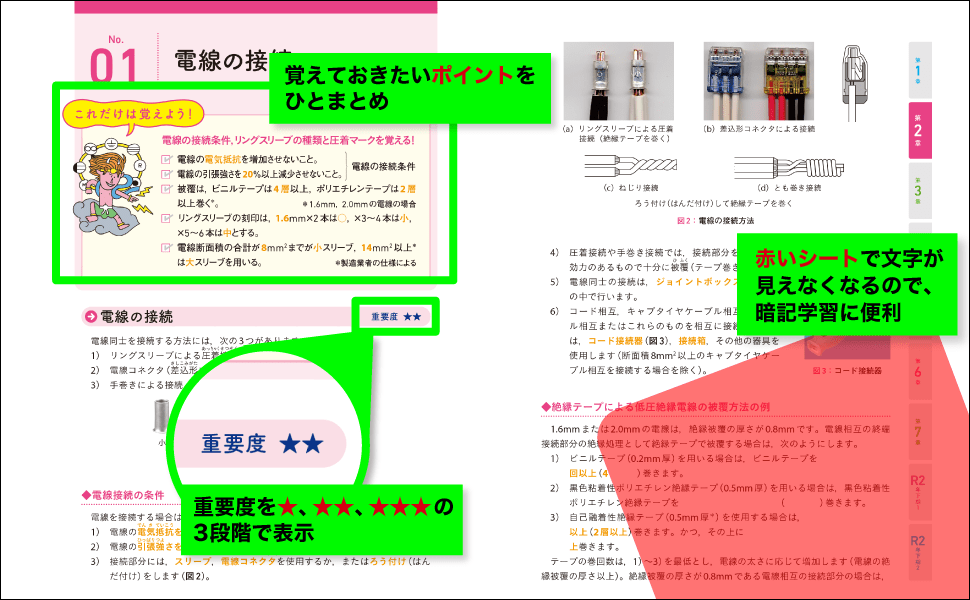This screenshot has width=970, height=600.
Task: Click the ◆絶縁テープによる低圧絶縁電線の被覆方法の例 heading
Action: point(656,406)
